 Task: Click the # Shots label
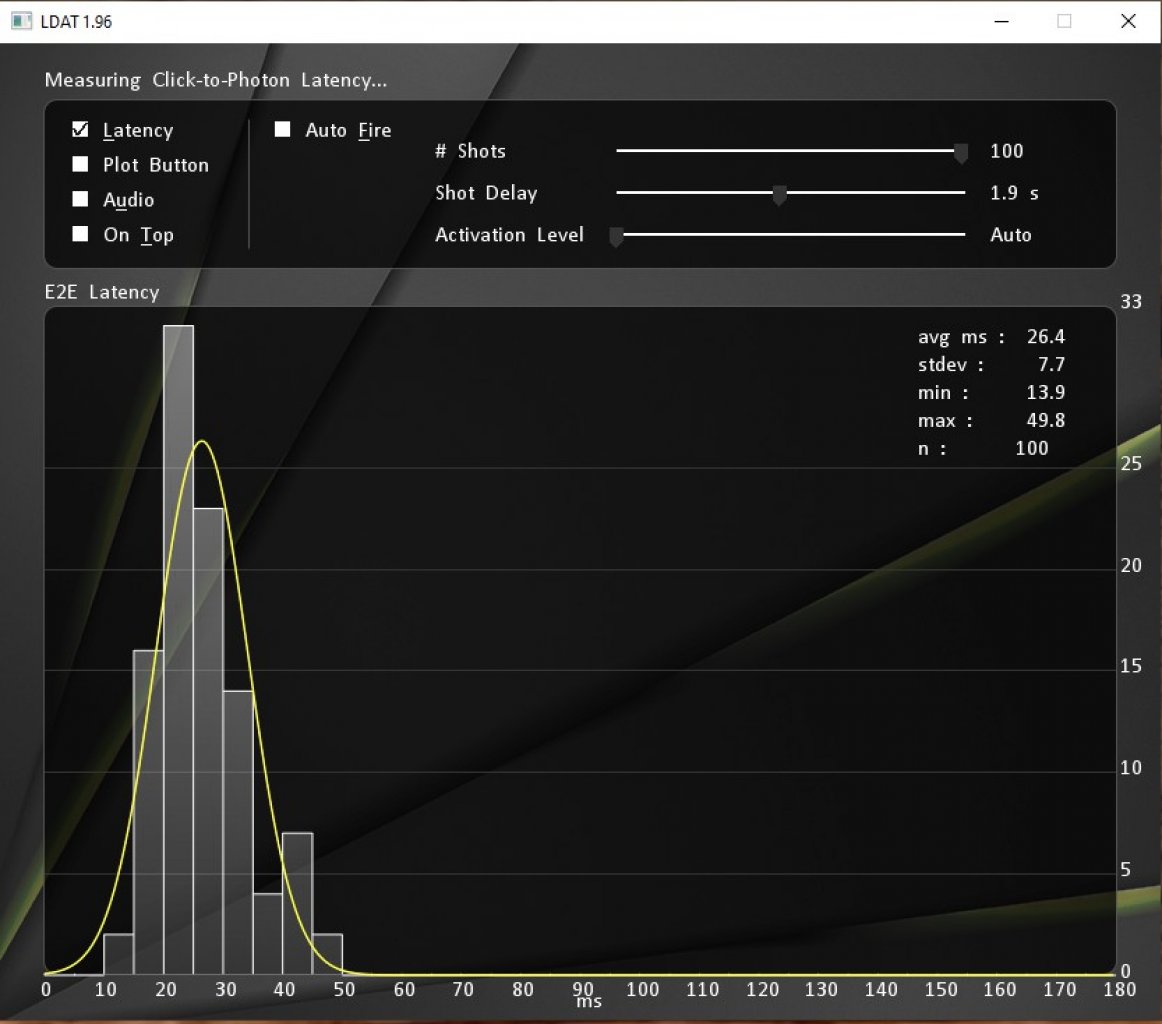coord(471,151)
